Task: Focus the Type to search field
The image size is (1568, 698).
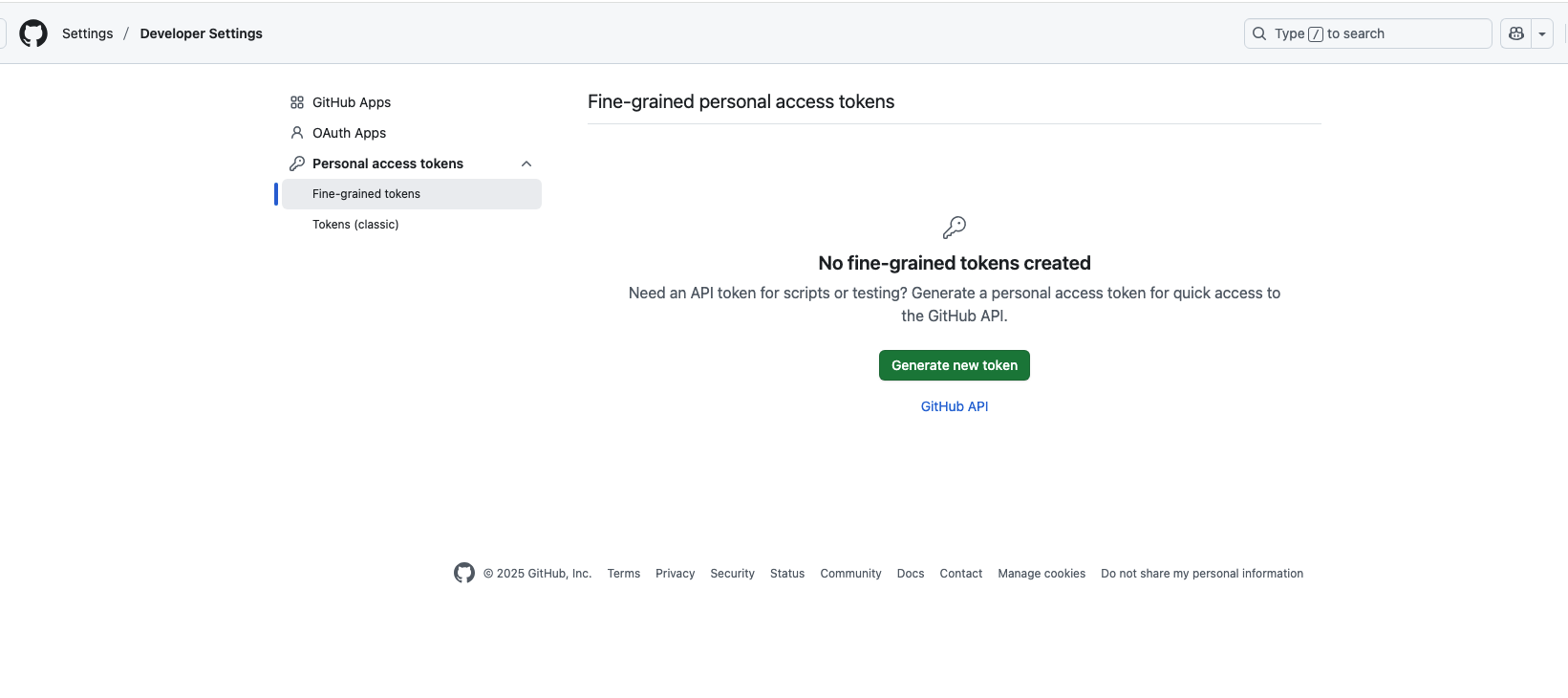Action: [x=1376, y=33]
